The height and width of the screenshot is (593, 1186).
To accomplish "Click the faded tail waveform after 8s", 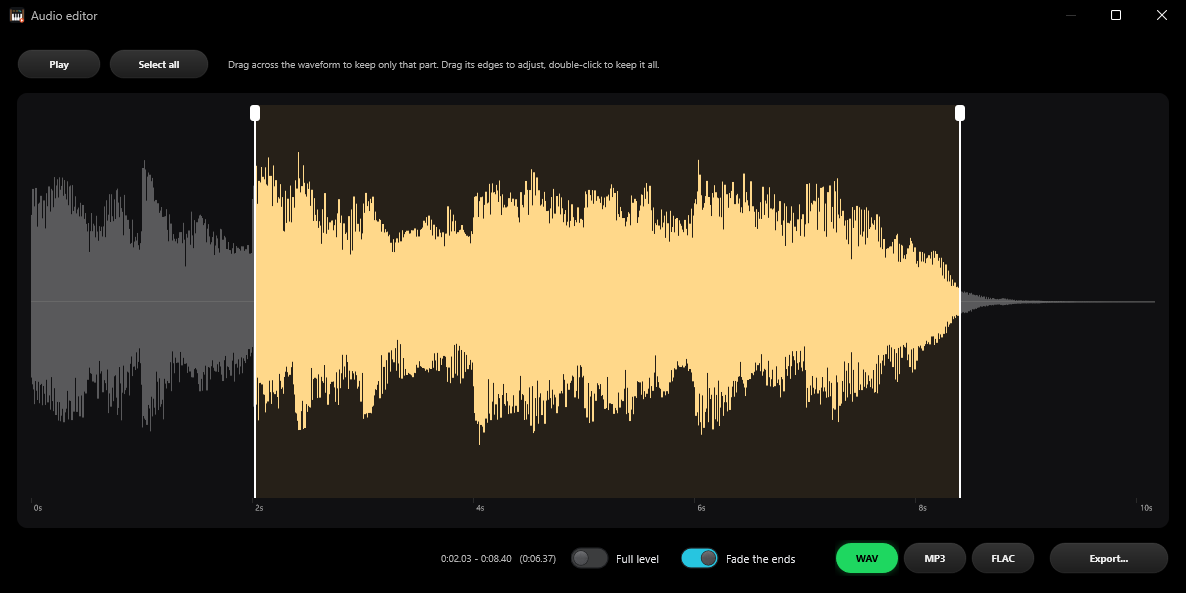I will (x=1057, y=302).
